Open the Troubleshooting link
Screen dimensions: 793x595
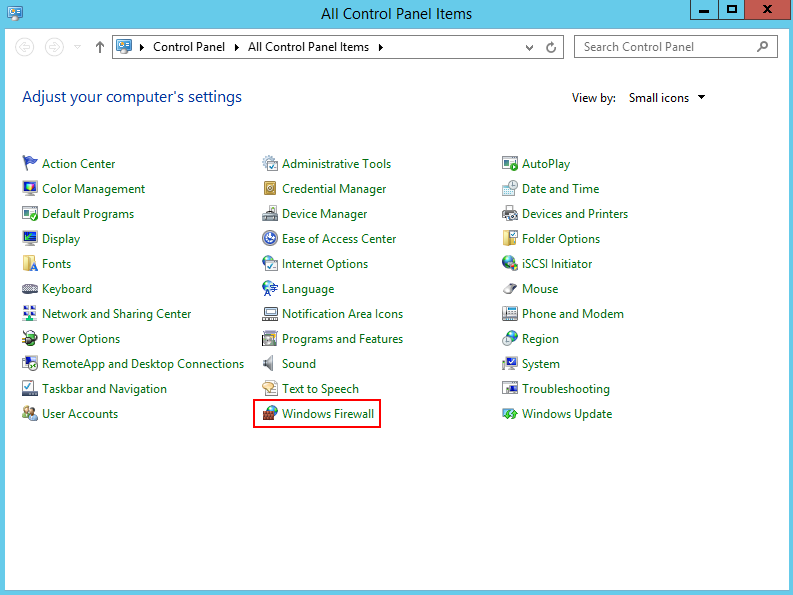click(565, 389)
